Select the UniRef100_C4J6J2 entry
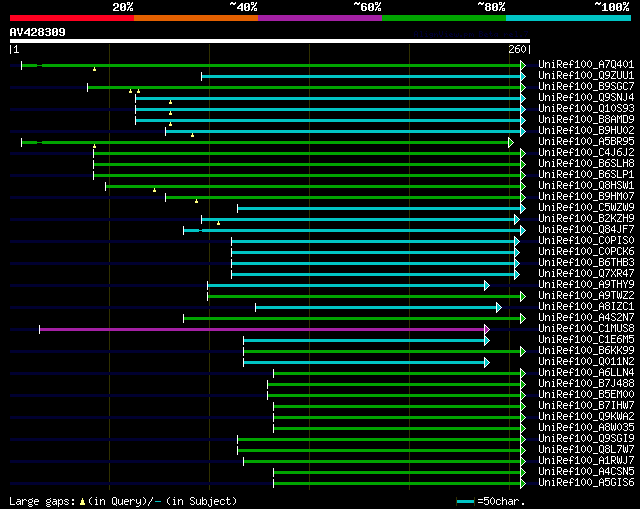The image size is (640, 509). click(586, 152)
